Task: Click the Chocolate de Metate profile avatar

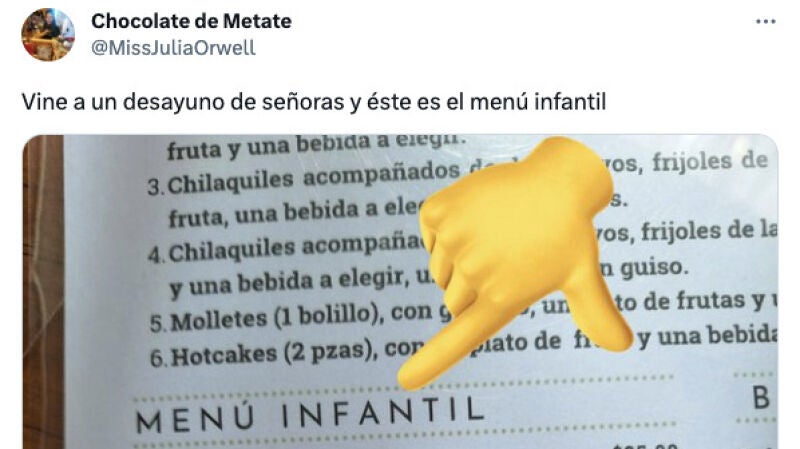Action: [x=48, y=34]
